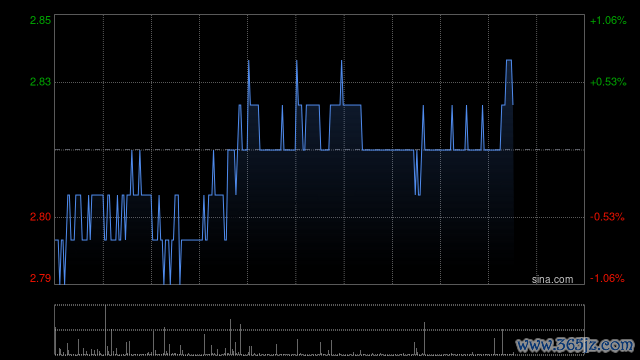Click the +1.06% percentage label
The width and height of the screenshot is (640, 360).
click(608, 20)
